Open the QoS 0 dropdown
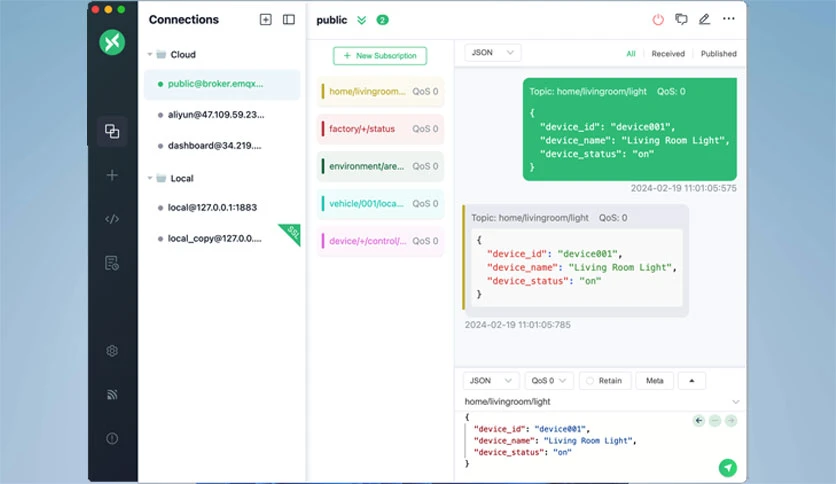Image resolution: width=836 pixels, height=484 pixels. pos(549,381)
